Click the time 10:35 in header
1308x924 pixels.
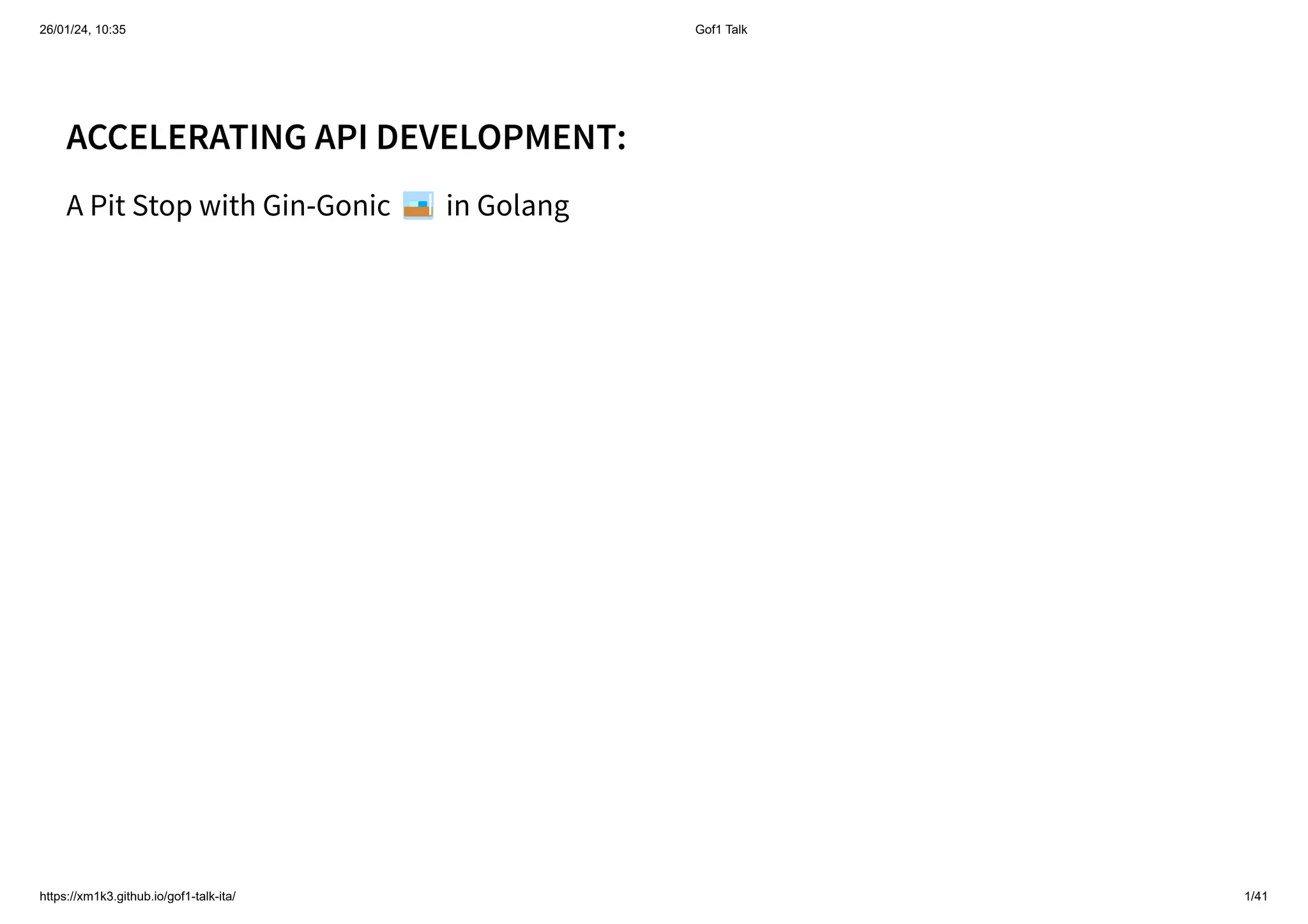point(110,29)
